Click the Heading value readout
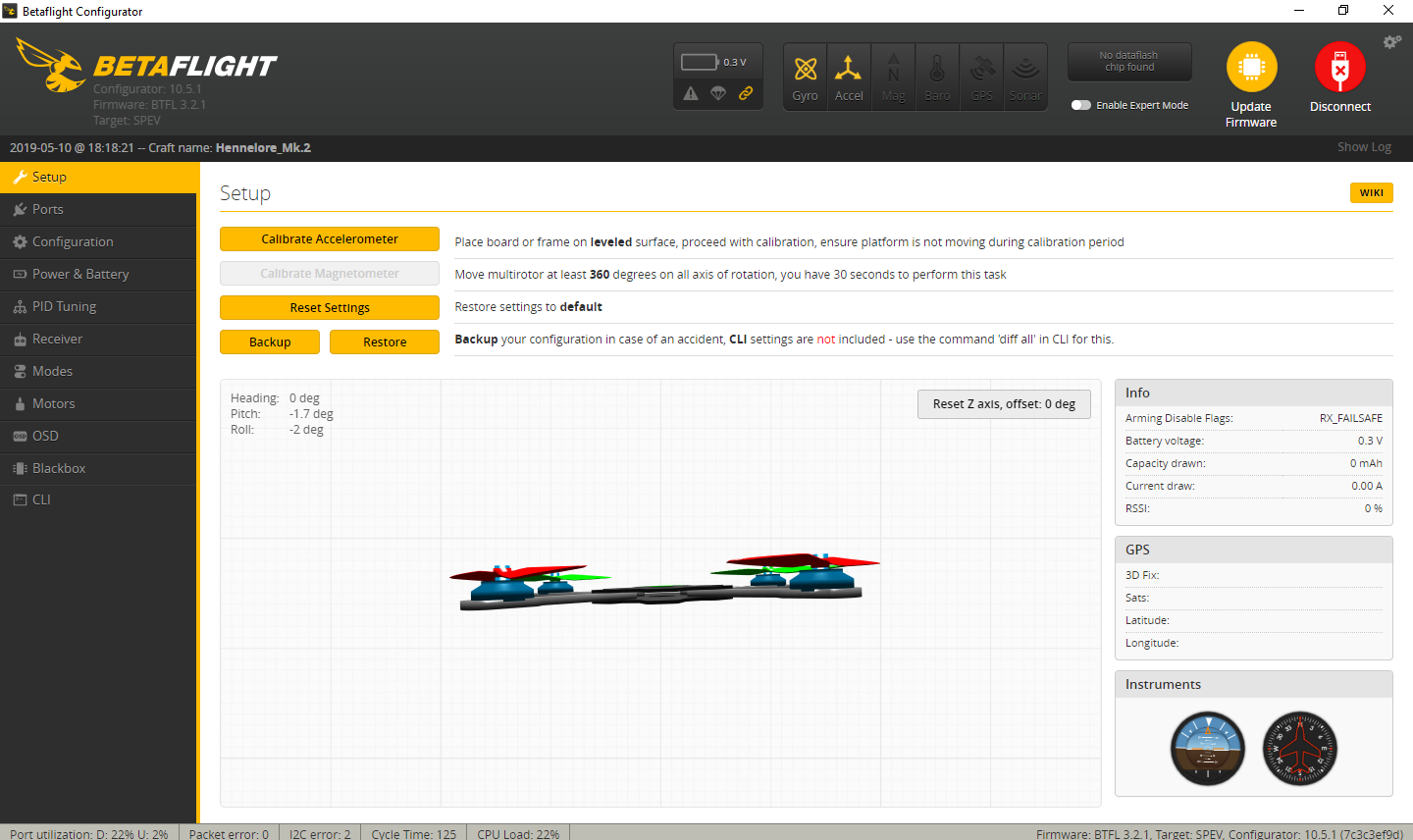Screen dimensions: 1413x840 coord(304,398)
